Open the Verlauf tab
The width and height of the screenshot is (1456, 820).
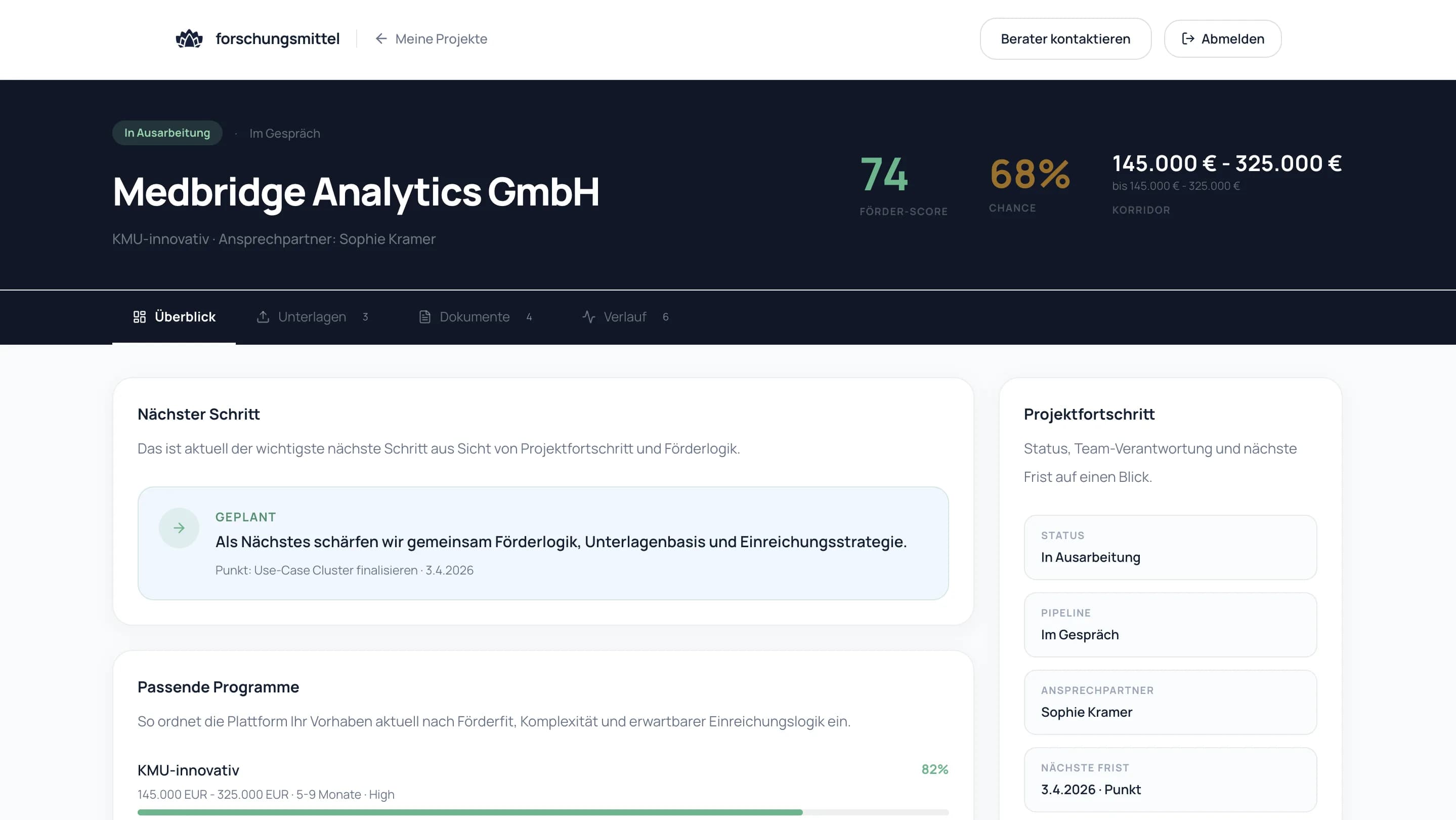click(625, 317)
